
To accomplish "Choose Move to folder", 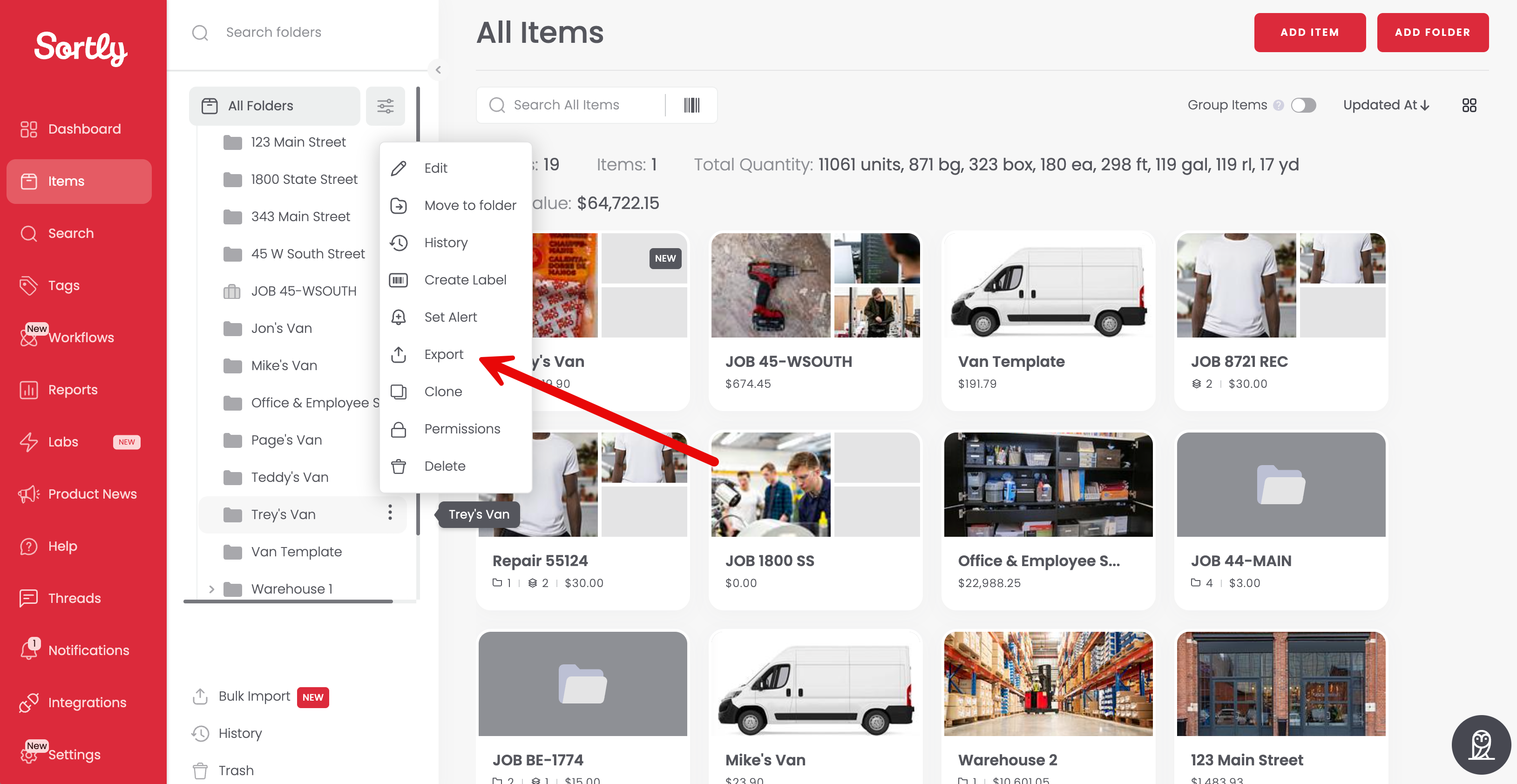I will 456,206.
